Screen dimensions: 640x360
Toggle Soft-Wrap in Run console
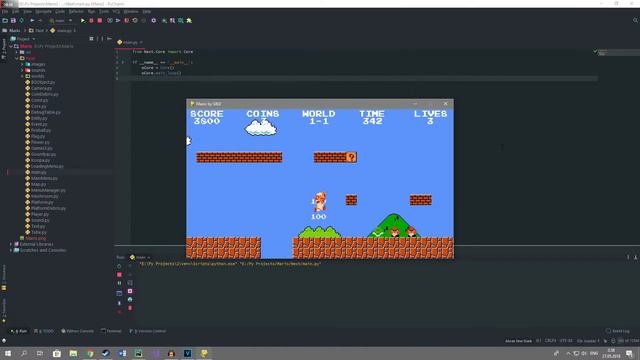[x=130, y=282]
